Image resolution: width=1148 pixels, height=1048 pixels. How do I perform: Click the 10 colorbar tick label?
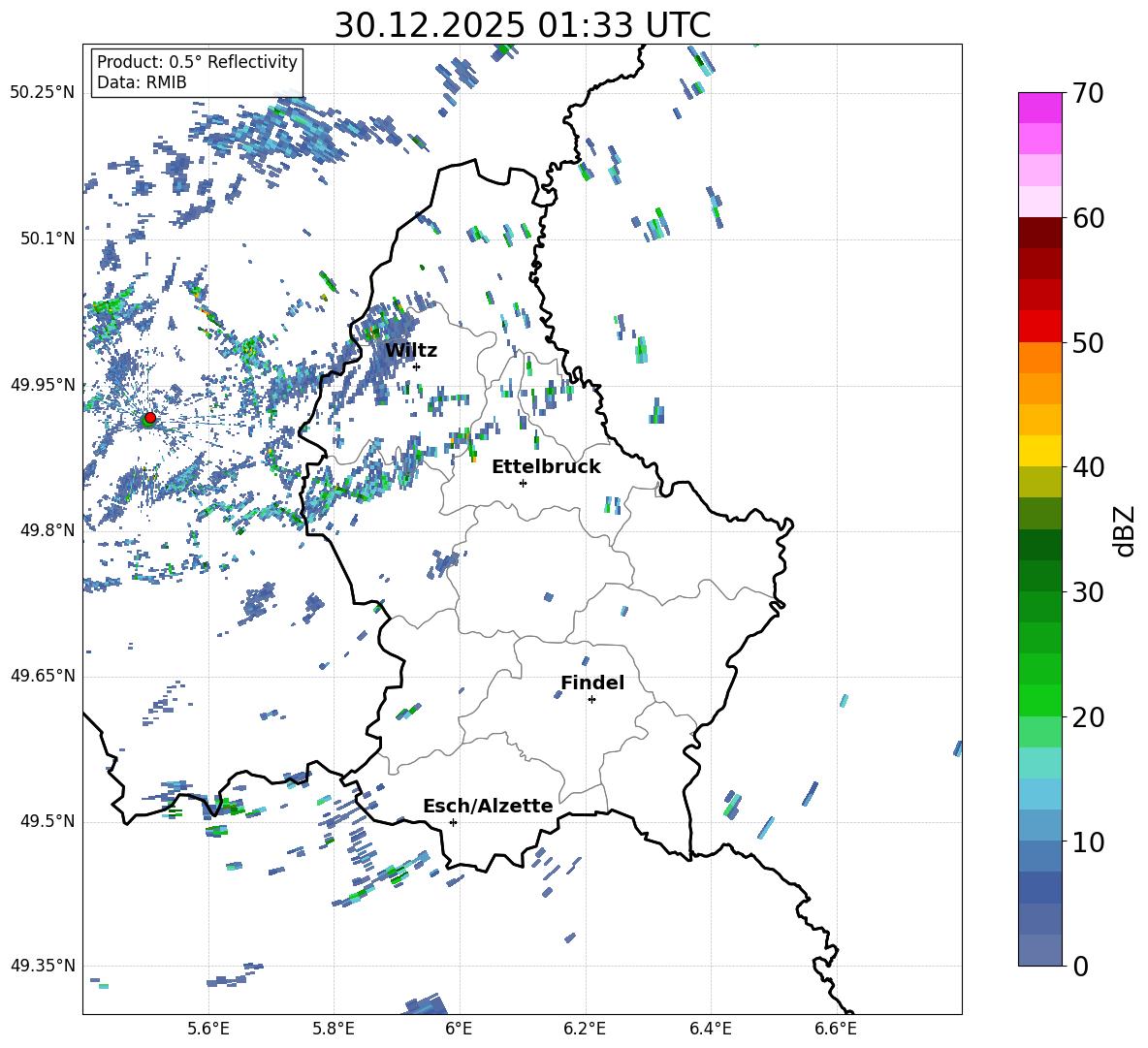1088,842
